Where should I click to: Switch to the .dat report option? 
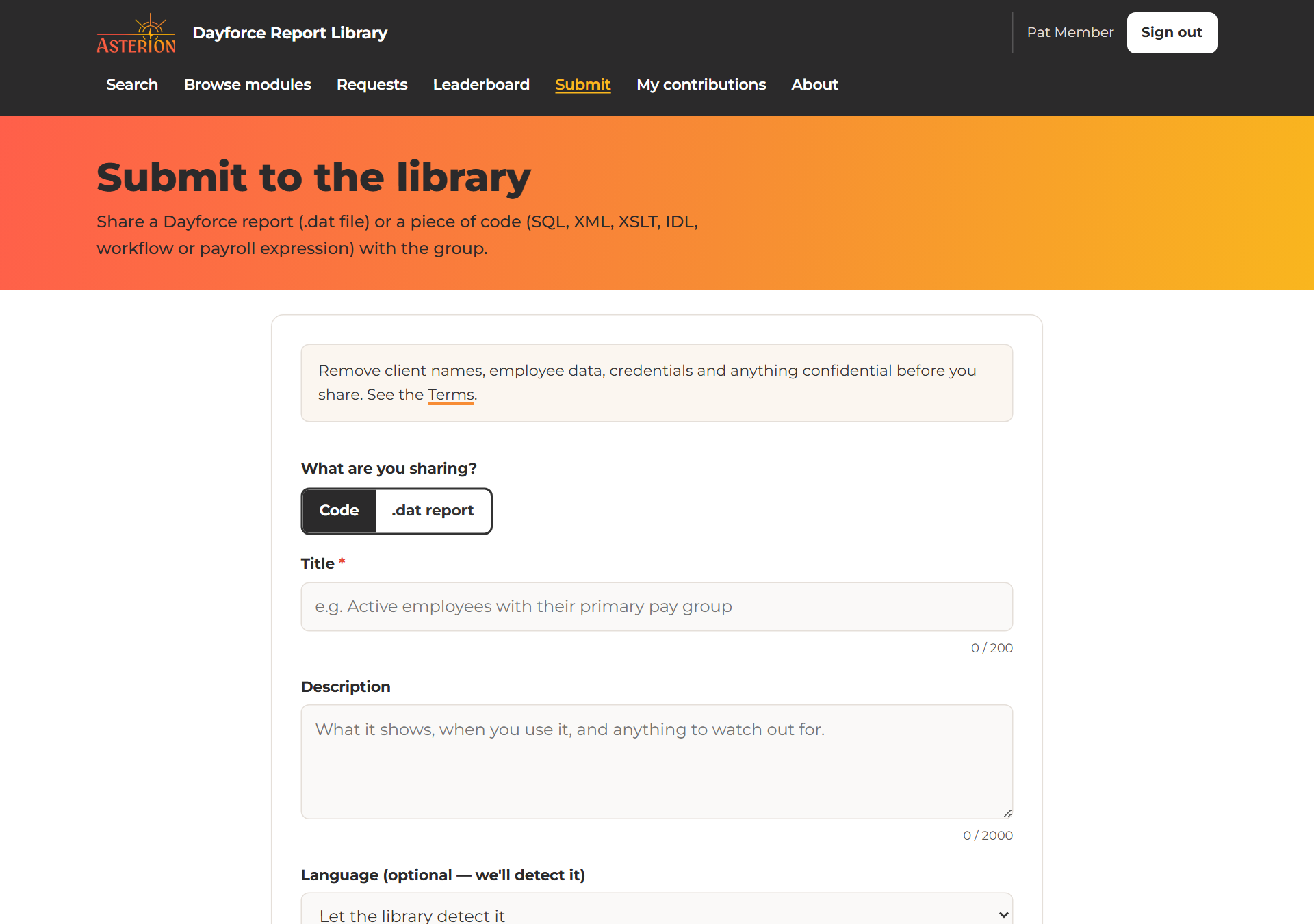[433, 511]
